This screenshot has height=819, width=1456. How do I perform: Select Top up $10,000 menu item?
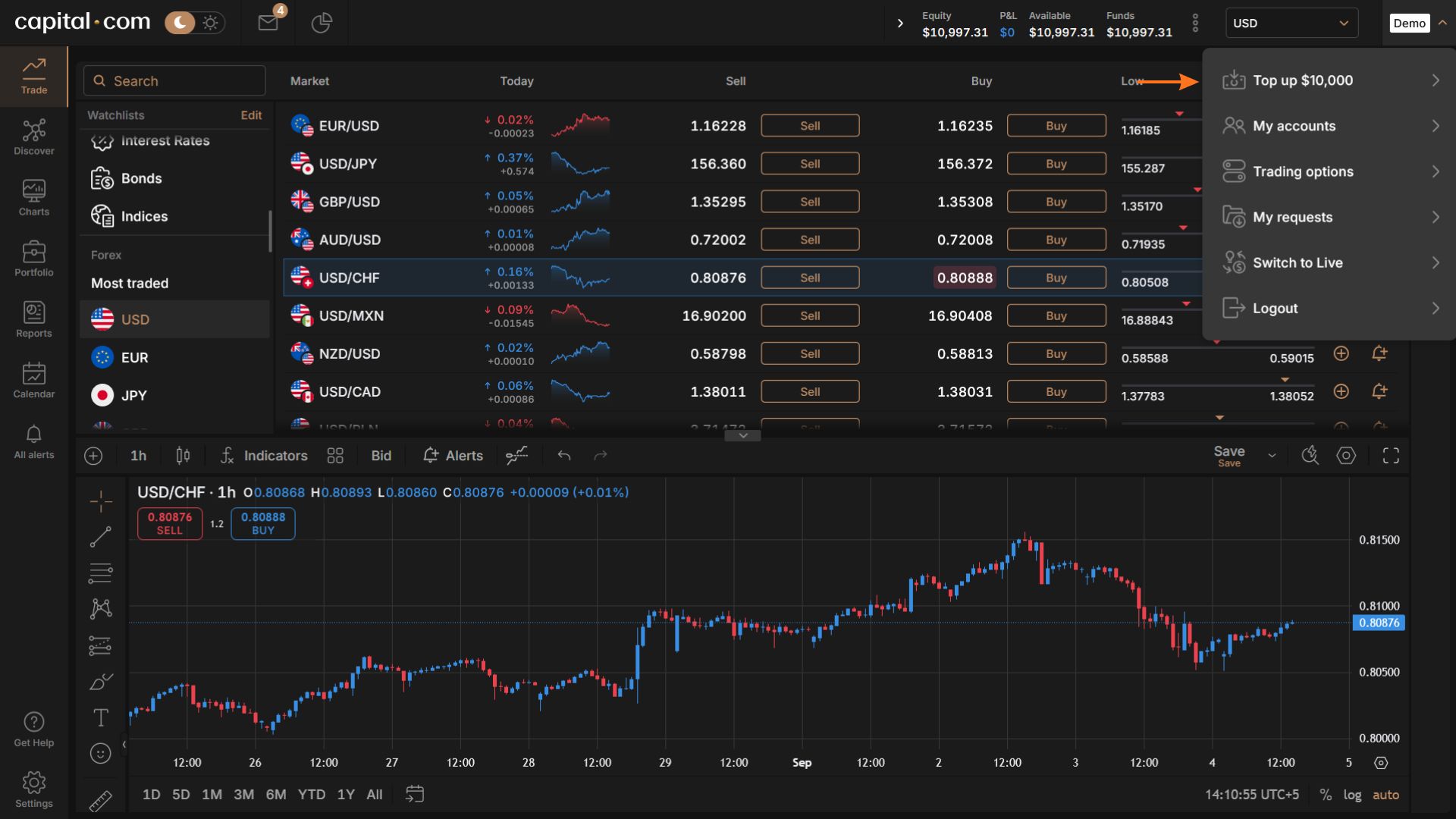[1329, 80]
